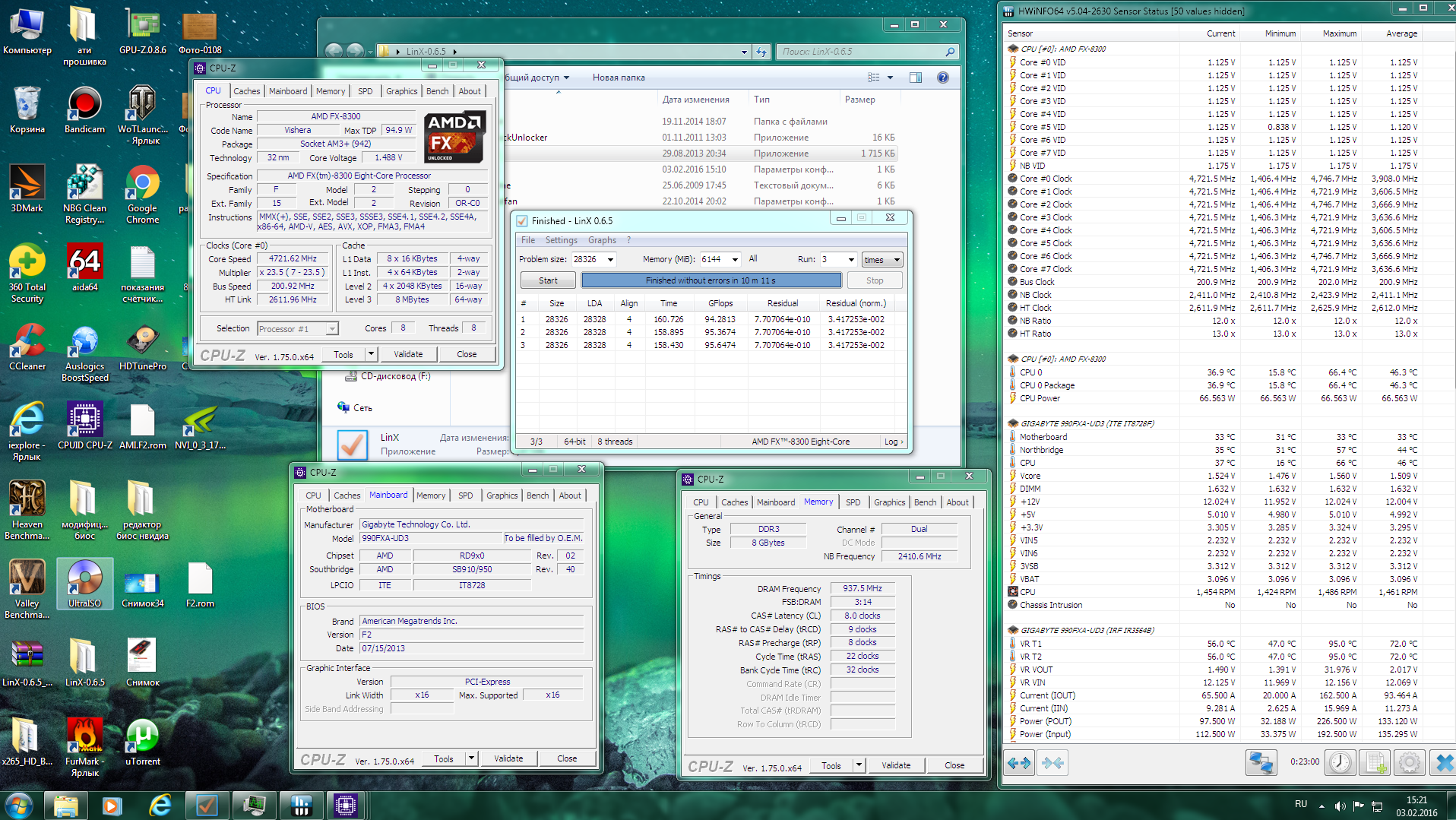Open LinX Memory (MiB) dropdown
Viewport: 1456px width, 820px height.
tap(735, 260)
